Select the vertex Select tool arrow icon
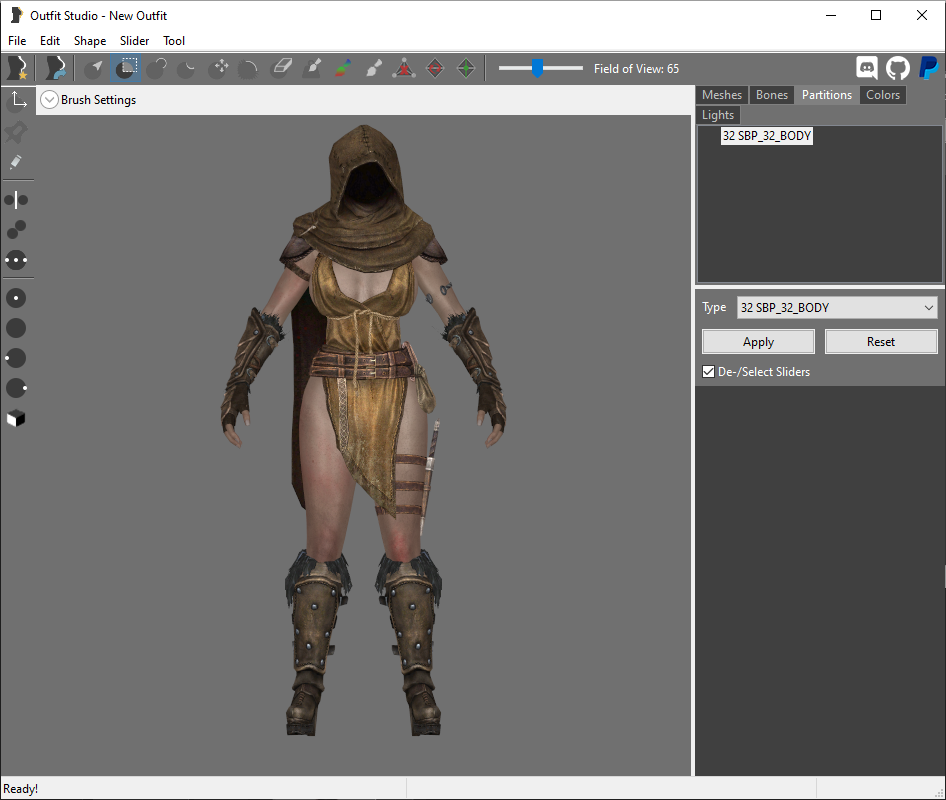Viewport: 946px width, 800px height. click(x=94, y=68)
